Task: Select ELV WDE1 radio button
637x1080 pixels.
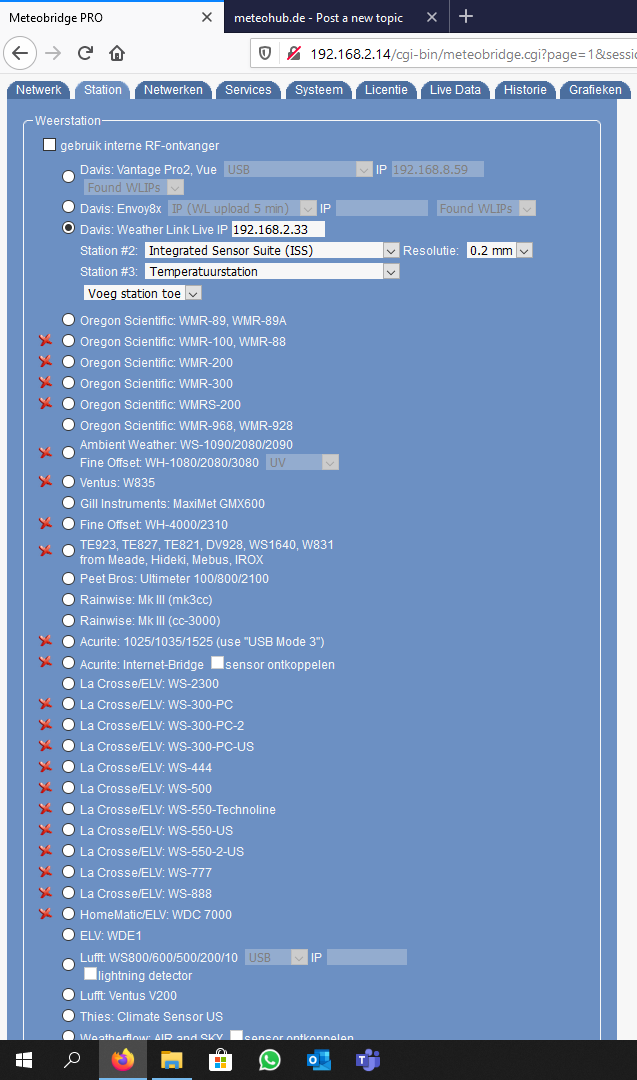Action: [68, 935]
